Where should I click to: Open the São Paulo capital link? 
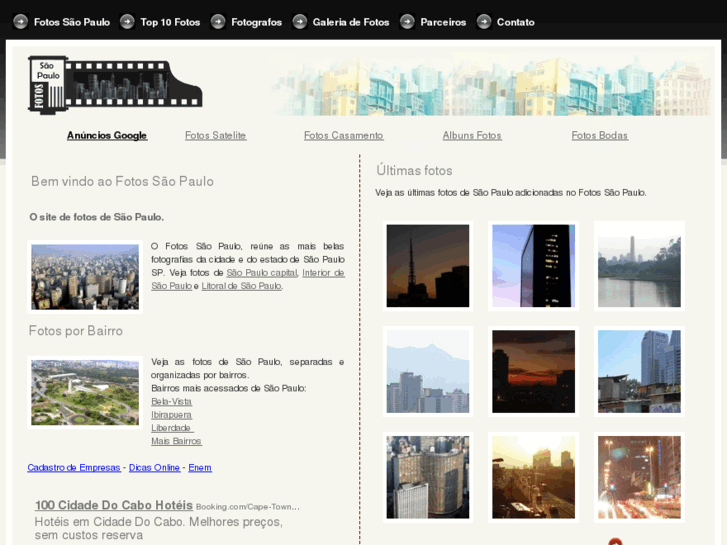pos(261,272)
